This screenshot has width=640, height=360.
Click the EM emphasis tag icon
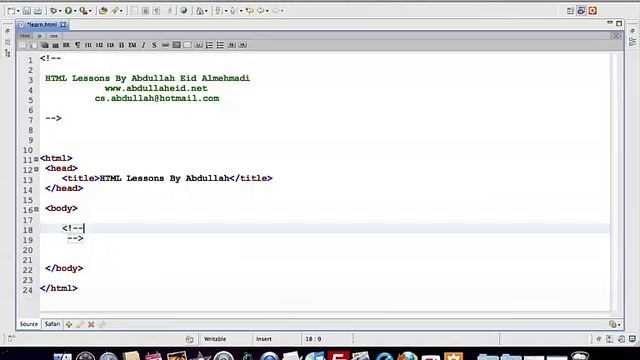pyautogui.click(x=132, y=45)
